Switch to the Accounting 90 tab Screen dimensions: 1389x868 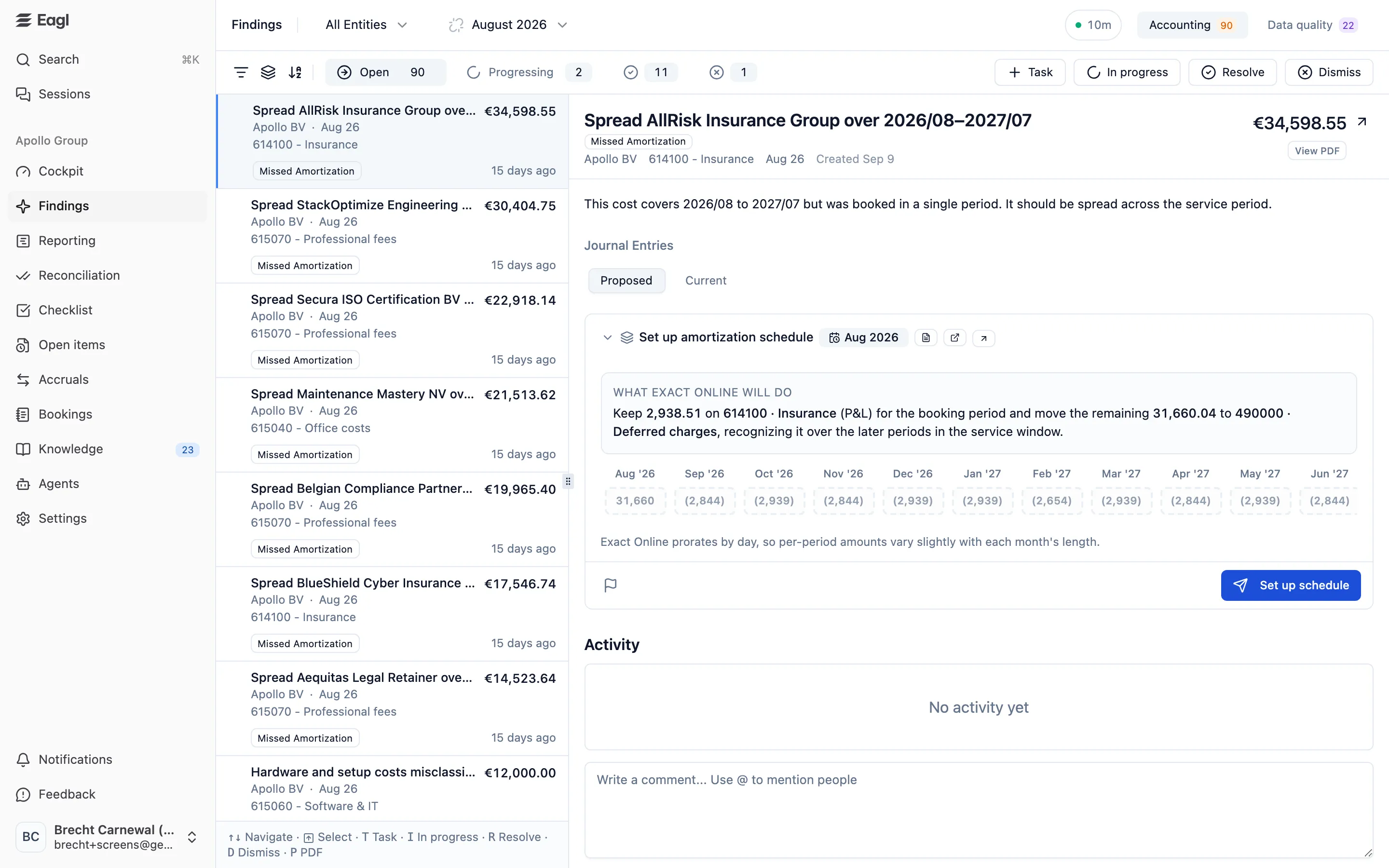click(x=1192, y=25)
